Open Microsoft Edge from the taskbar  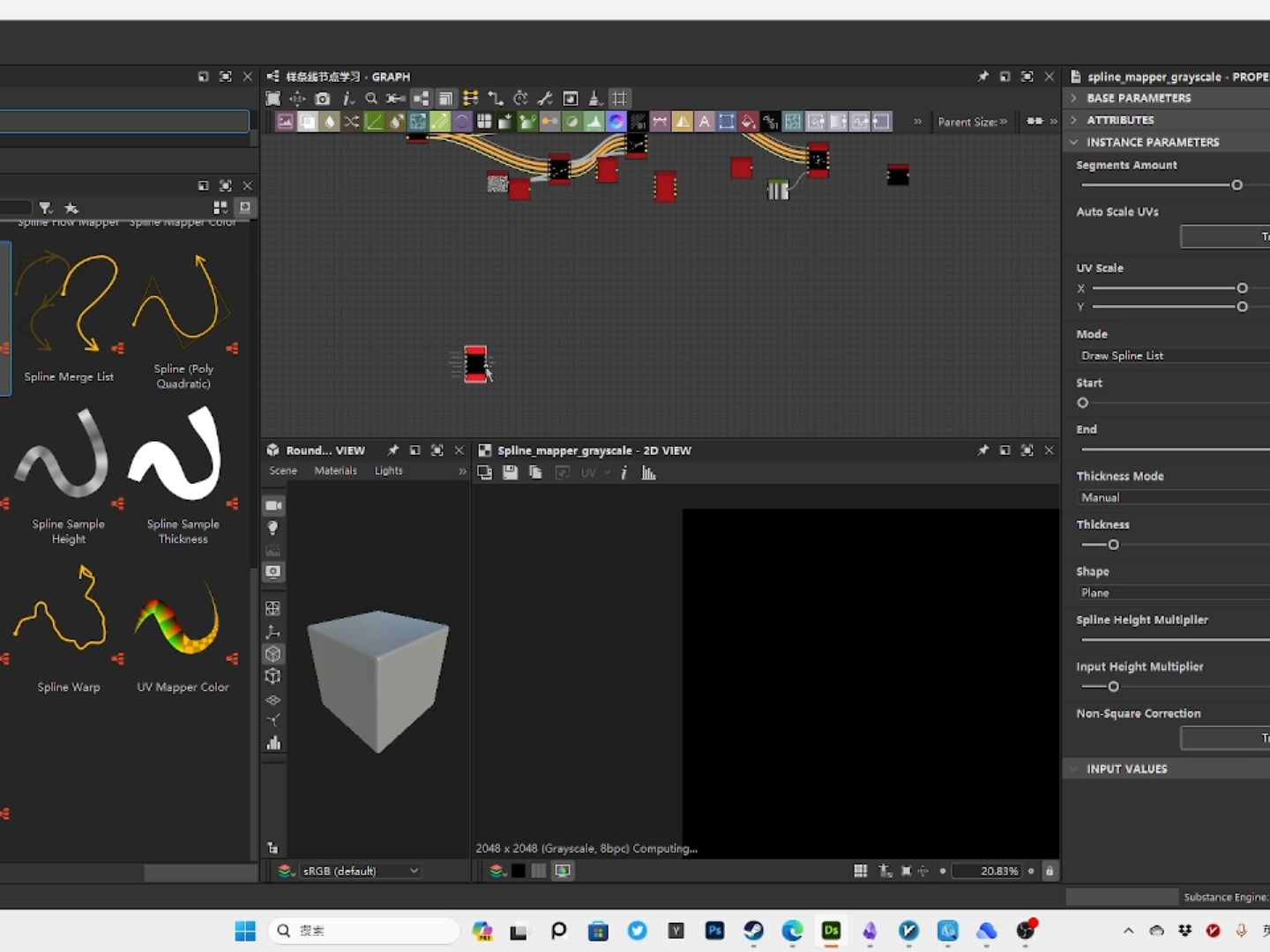[x=792, y=931]
